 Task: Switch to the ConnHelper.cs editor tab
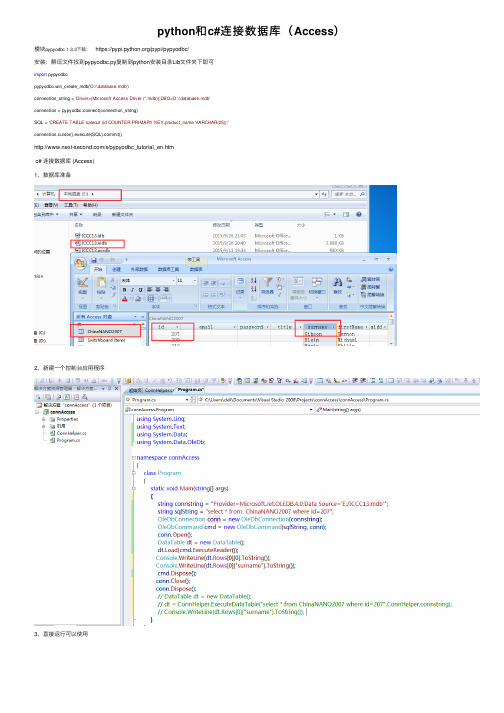pos(159,390)
